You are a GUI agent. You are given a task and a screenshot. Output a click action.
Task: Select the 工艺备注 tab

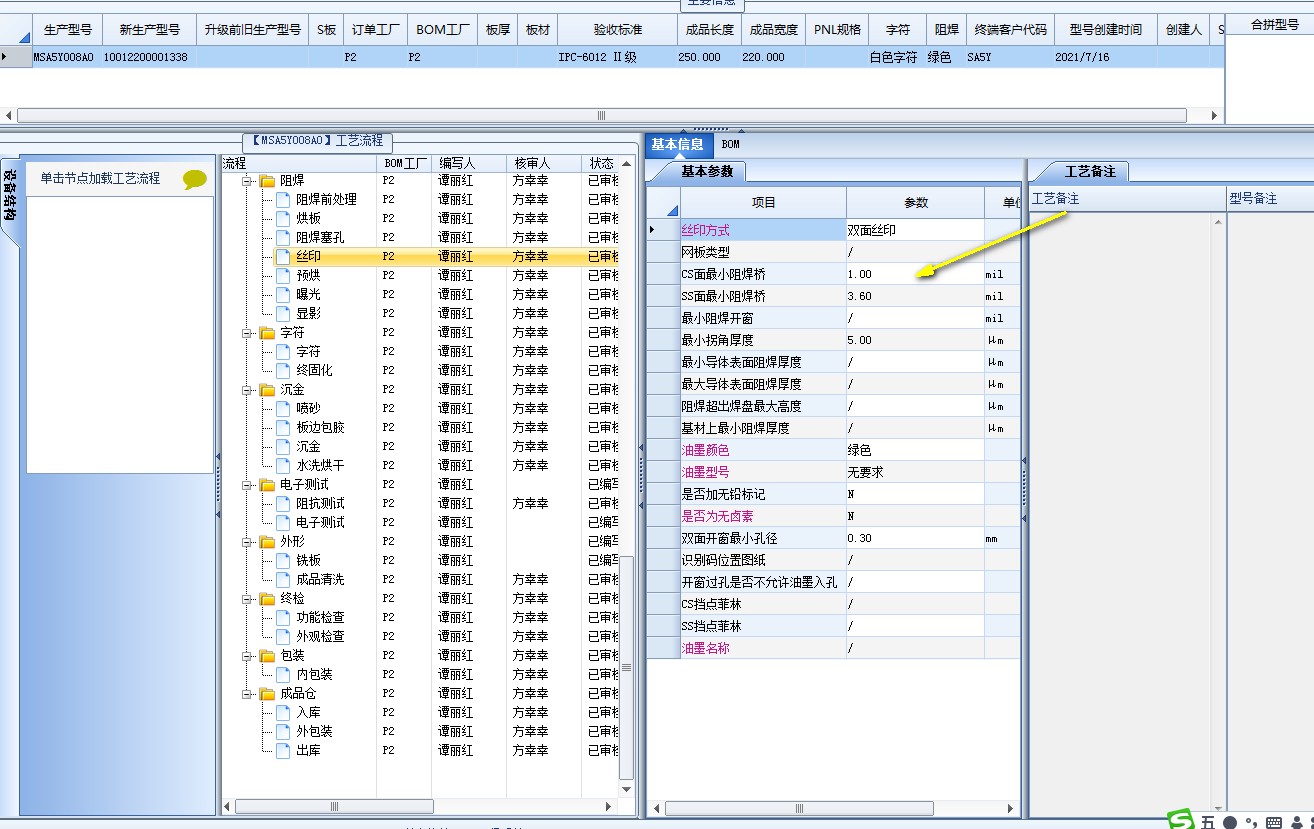[x=1089, y=172]
